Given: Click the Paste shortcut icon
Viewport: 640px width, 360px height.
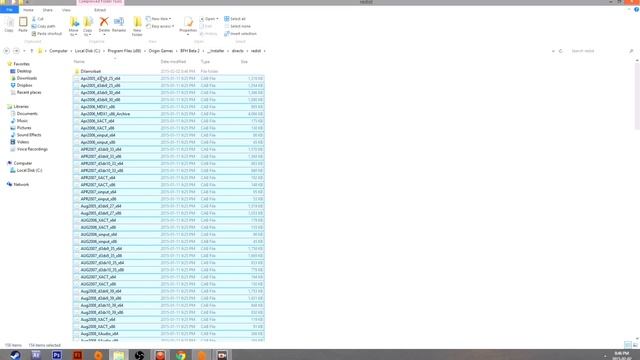Looking at the screenshot, I should (34, 33).
